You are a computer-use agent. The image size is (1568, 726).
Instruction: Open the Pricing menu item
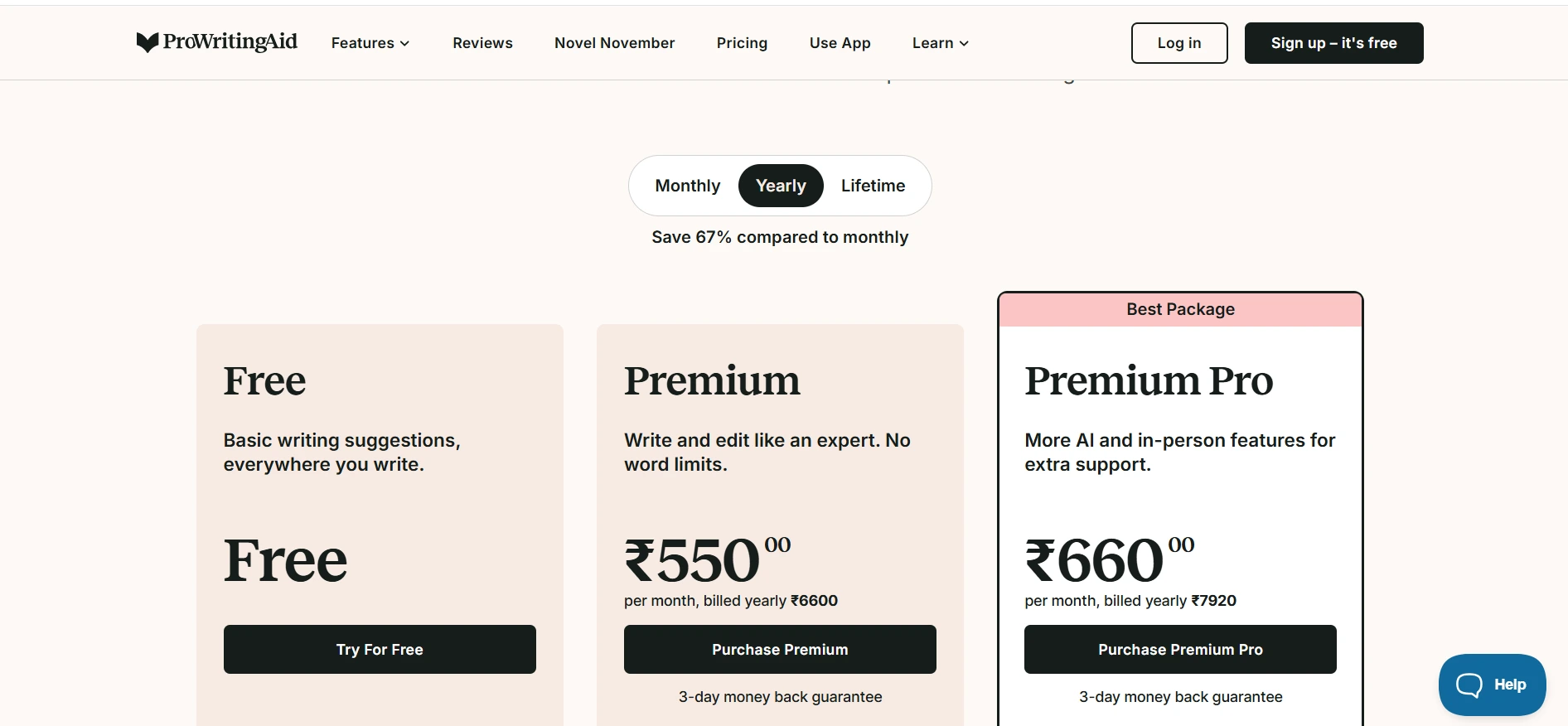742,43
